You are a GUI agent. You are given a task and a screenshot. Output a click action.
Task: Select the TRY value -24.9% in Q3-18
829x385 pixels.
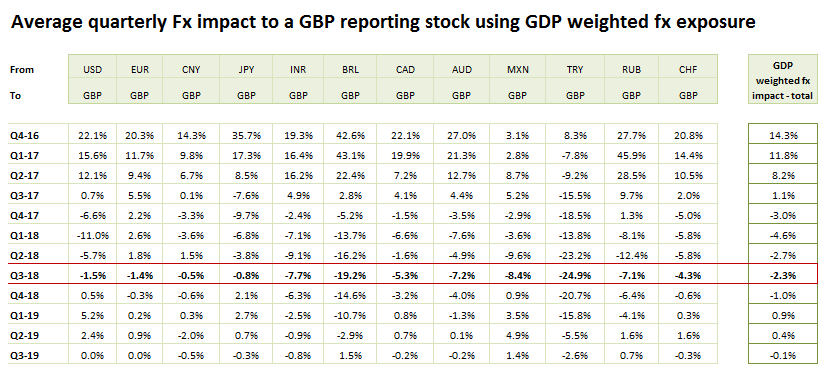pos(575,274)
